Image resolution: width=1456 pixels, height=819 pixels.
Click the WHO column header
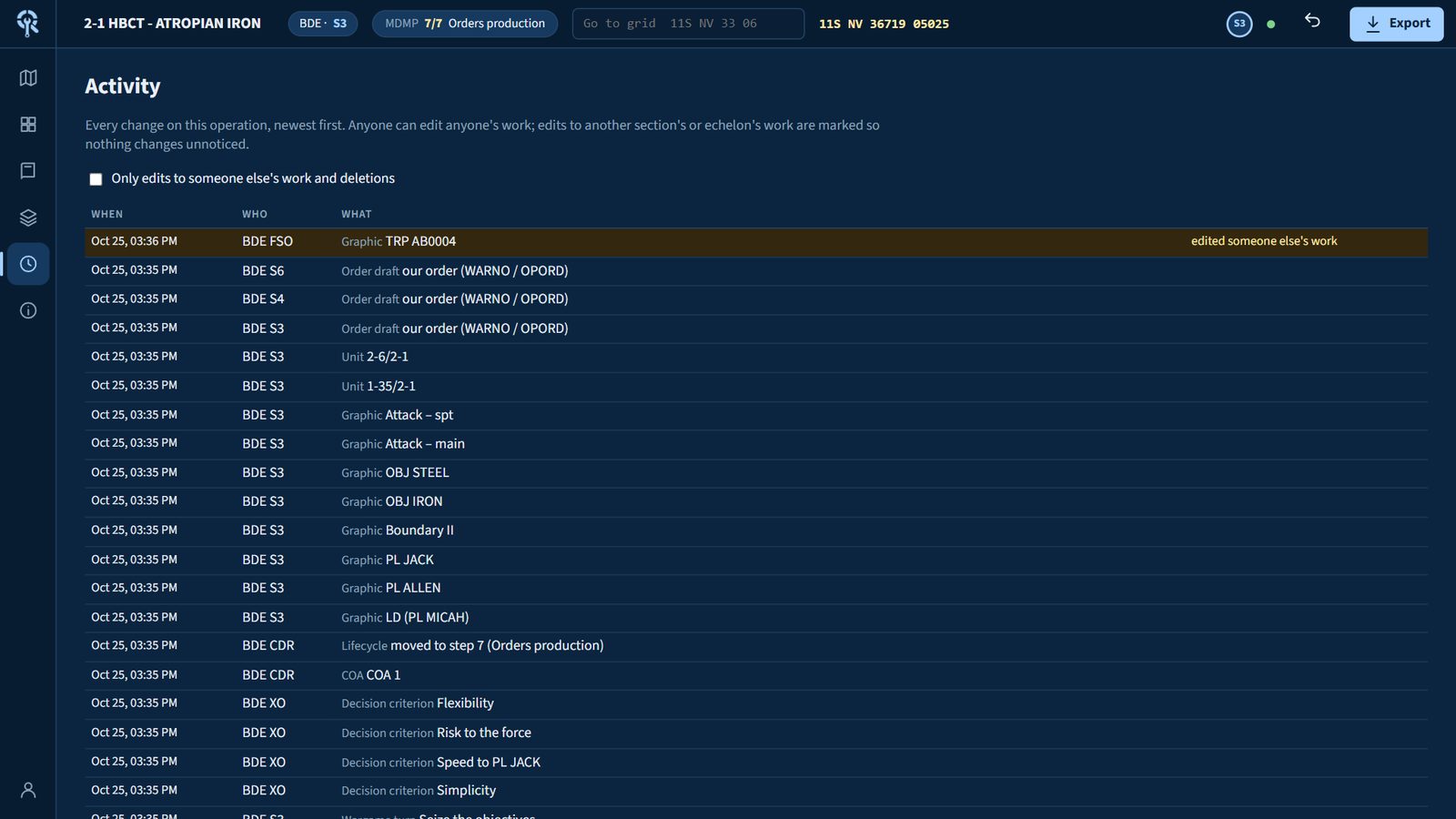(x=255, y=215)
